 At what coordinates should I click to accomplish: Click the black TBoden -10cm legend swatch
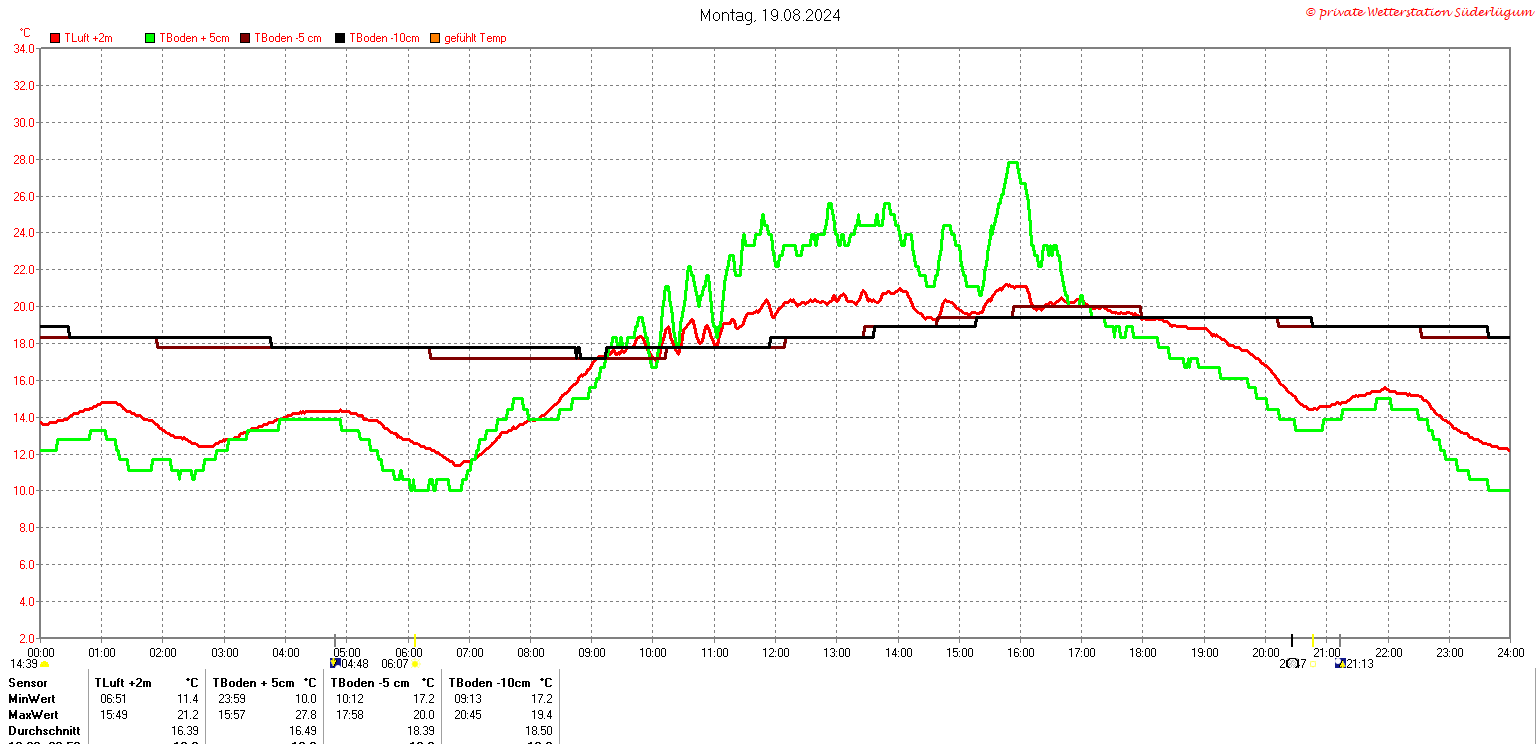click(x=340, y=38)
